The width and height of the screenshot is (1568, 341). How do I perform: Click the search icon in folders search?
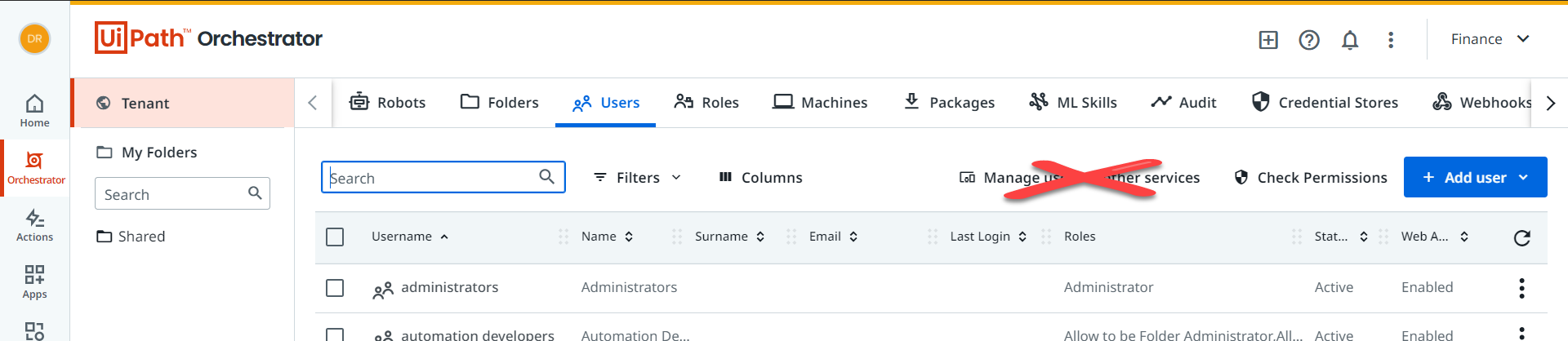coord(255,193)
